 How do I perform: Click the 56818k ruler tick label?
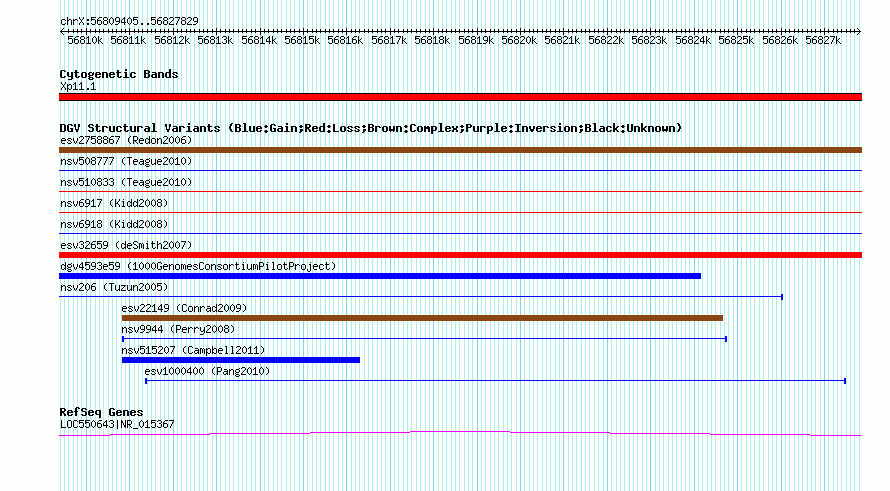click(432, 41)
